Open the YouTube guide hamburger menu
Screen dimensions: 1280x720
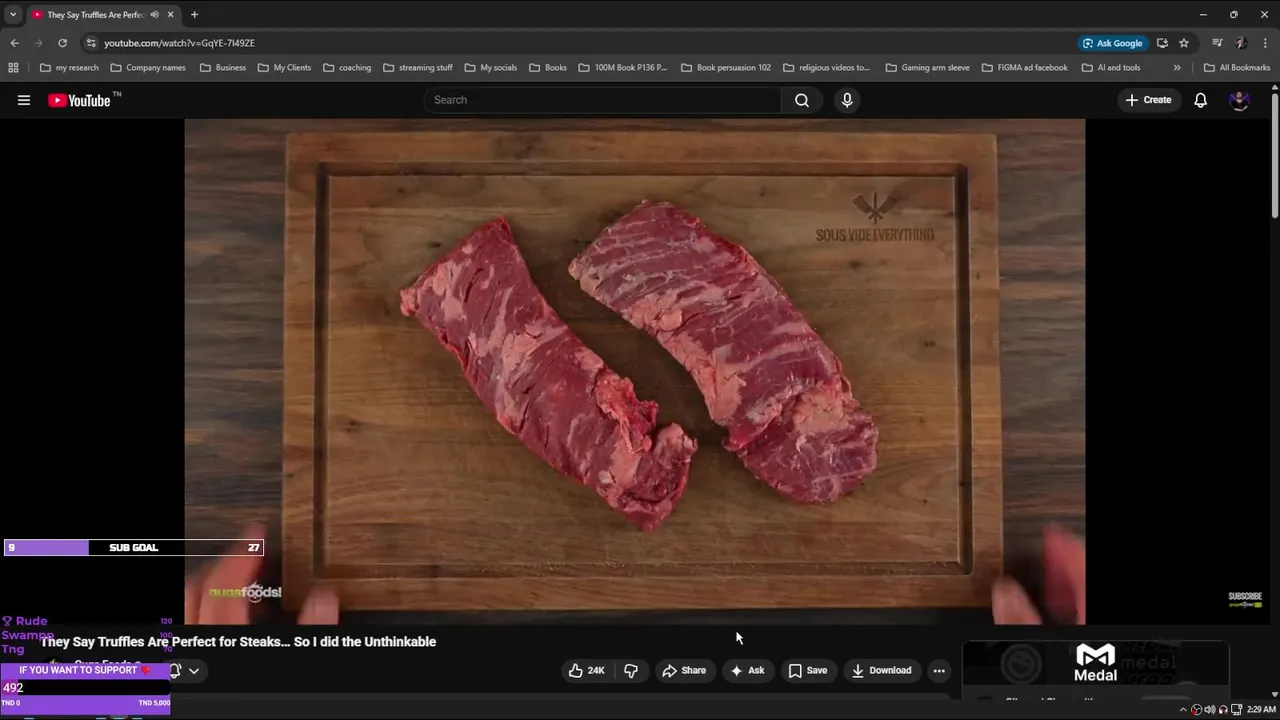pyautogui.click(x=24, y=100)
